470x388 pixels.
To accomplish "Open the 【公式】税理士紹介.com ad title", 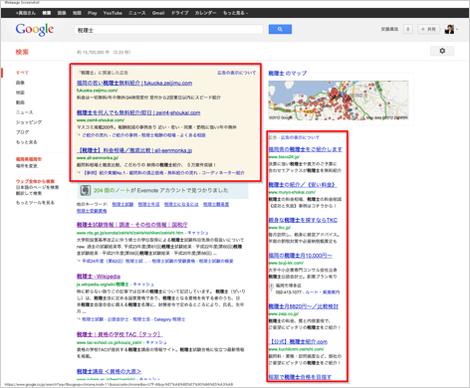I will [298, 342].
